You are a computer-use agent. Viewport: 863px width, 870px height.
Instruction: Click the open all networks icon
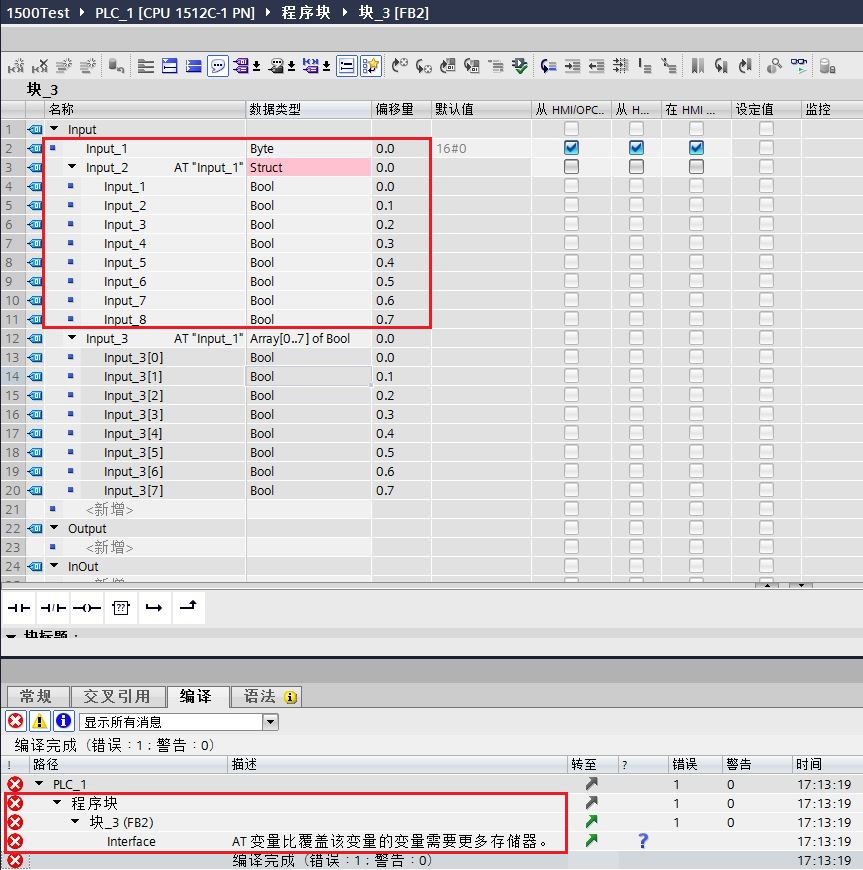pos(169,66)
